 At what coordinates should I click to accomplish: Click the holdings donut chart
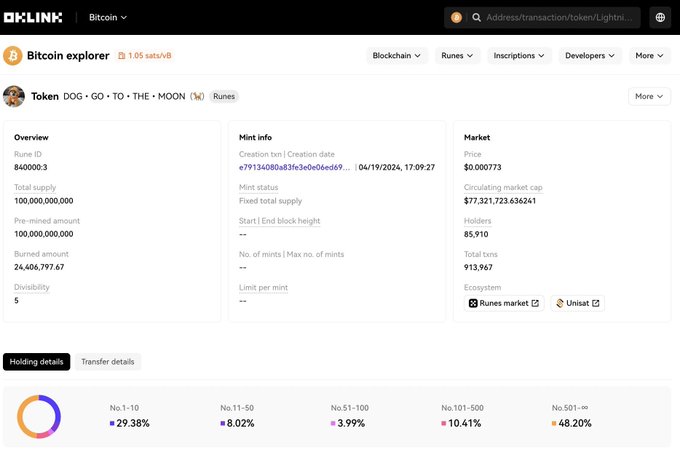pos(39,416)
